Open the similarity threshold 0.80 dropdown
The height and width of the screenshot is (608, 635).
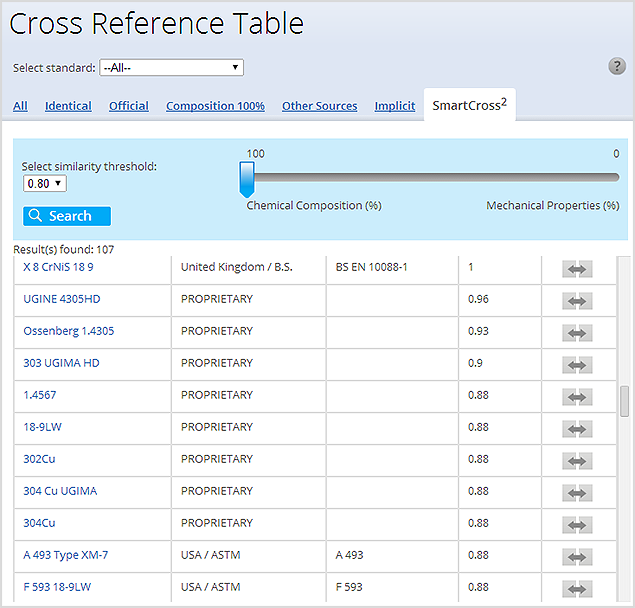[x=45, y=183]
